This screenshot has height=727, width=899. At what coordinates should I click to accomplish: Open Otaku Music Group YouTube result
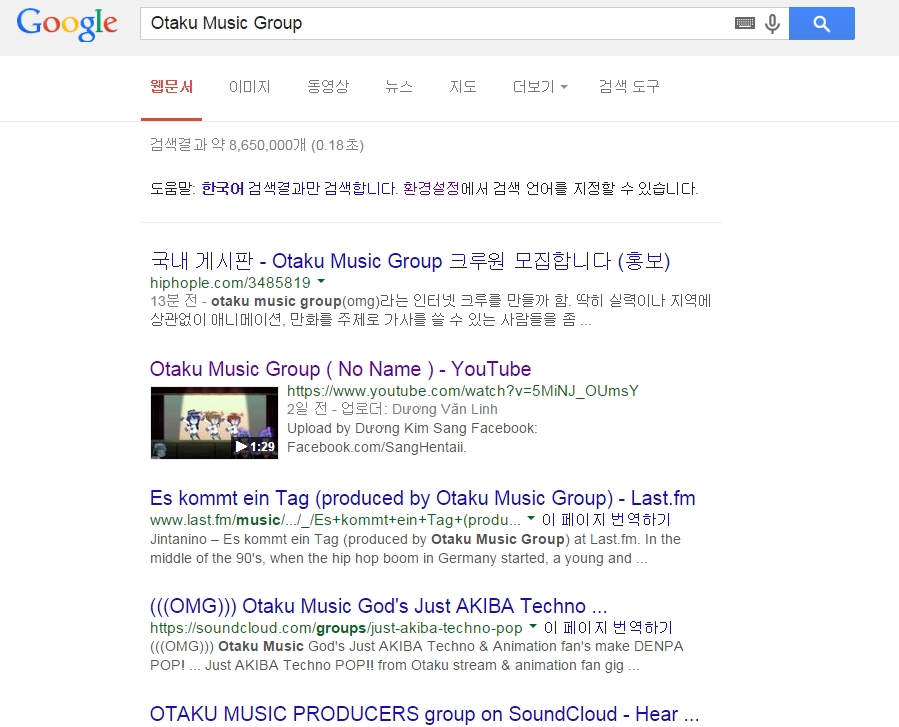340,369
